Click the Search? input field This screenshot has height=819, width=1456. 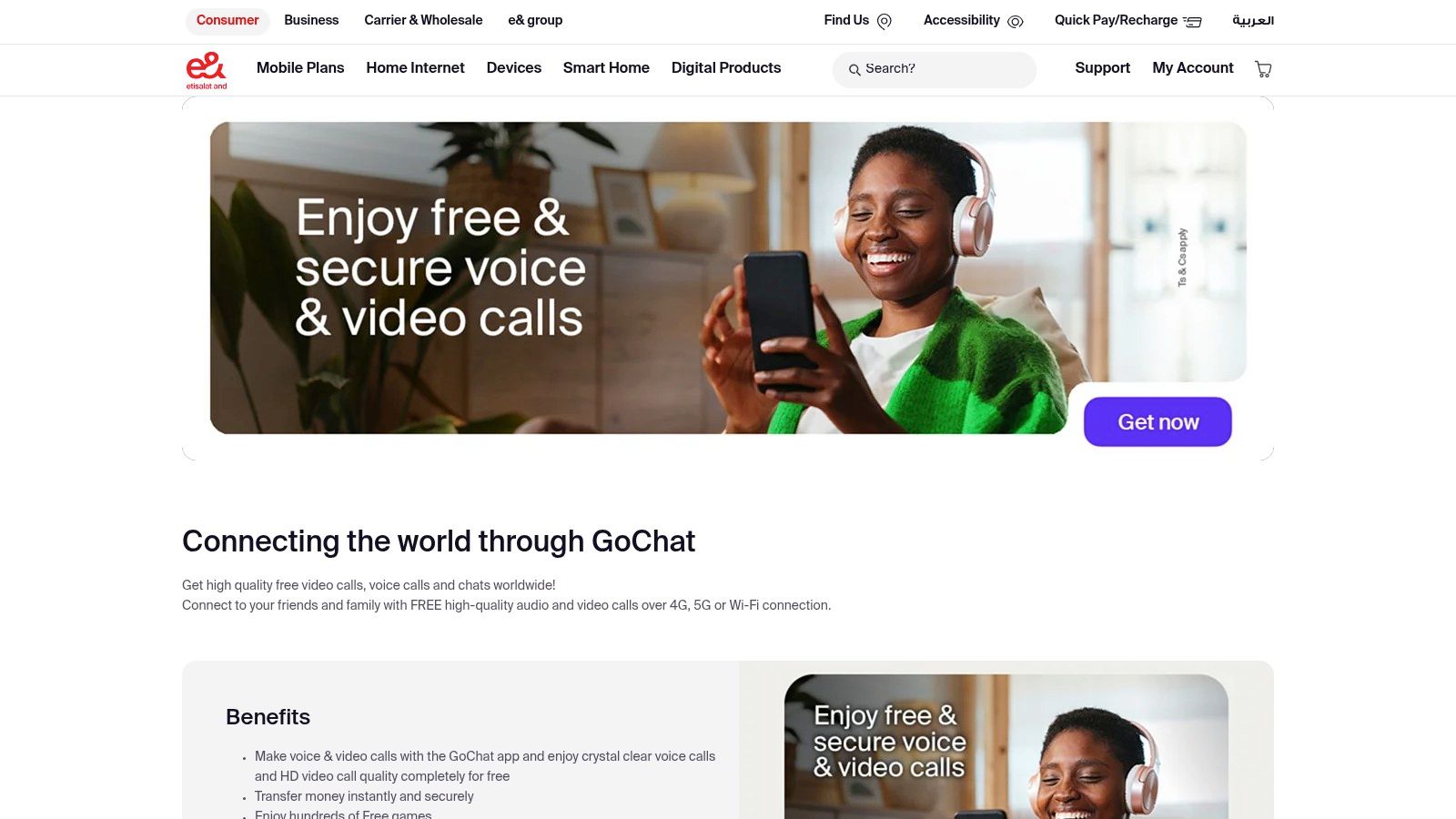[x=935, y=69]
